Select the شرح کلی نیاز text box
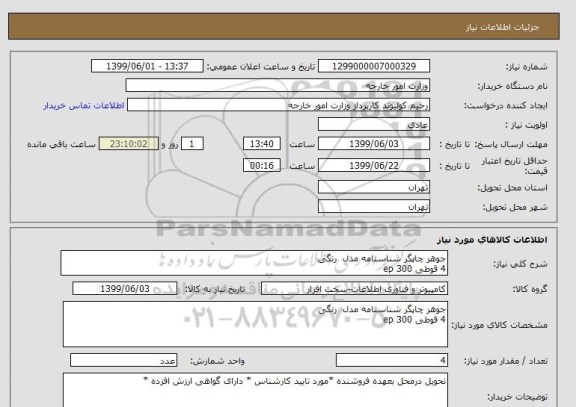 click(254, 263)
